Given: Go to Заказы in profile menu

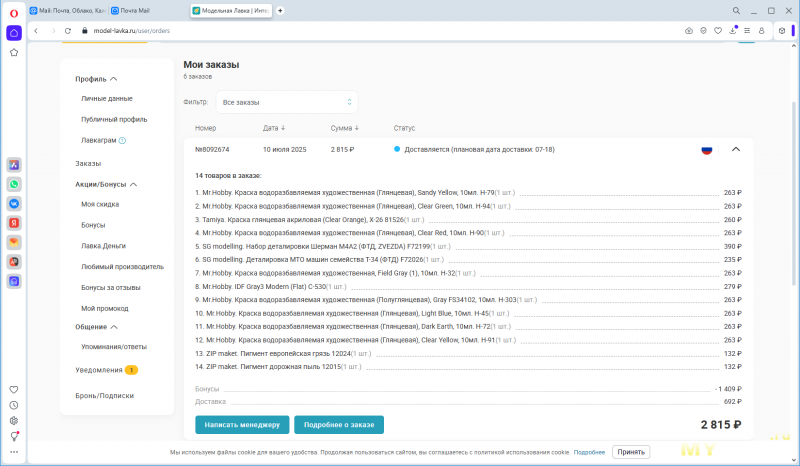Looking at the screenshot, I should (88, 163).
